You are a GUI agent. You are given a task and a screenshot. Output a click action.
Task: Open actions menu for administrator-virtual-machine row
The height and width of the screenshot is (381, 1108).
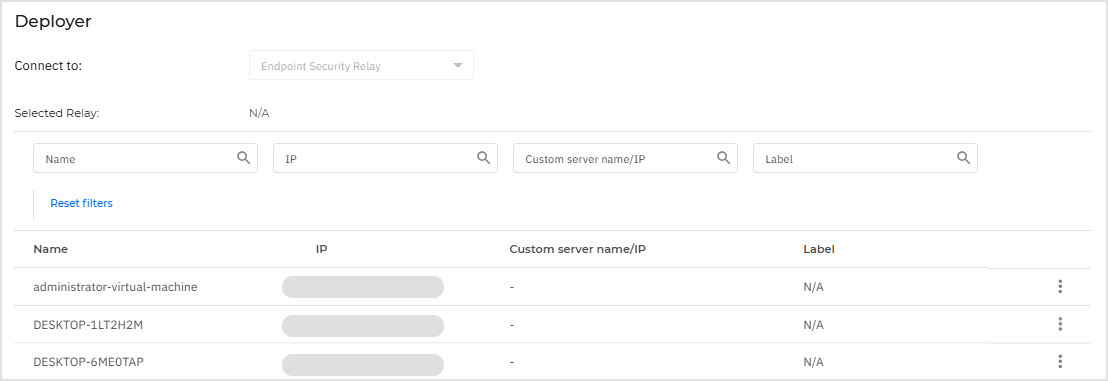[x=1060, y=286]
